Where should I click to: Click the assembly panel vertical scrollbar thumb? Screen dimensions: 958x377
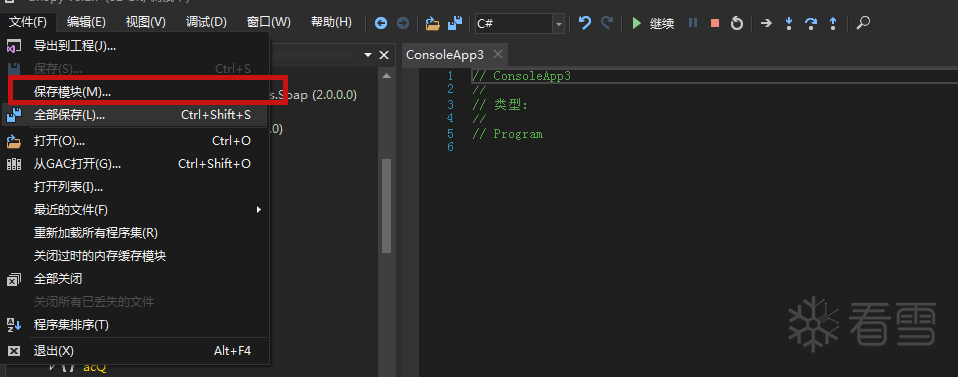point(386,206)
